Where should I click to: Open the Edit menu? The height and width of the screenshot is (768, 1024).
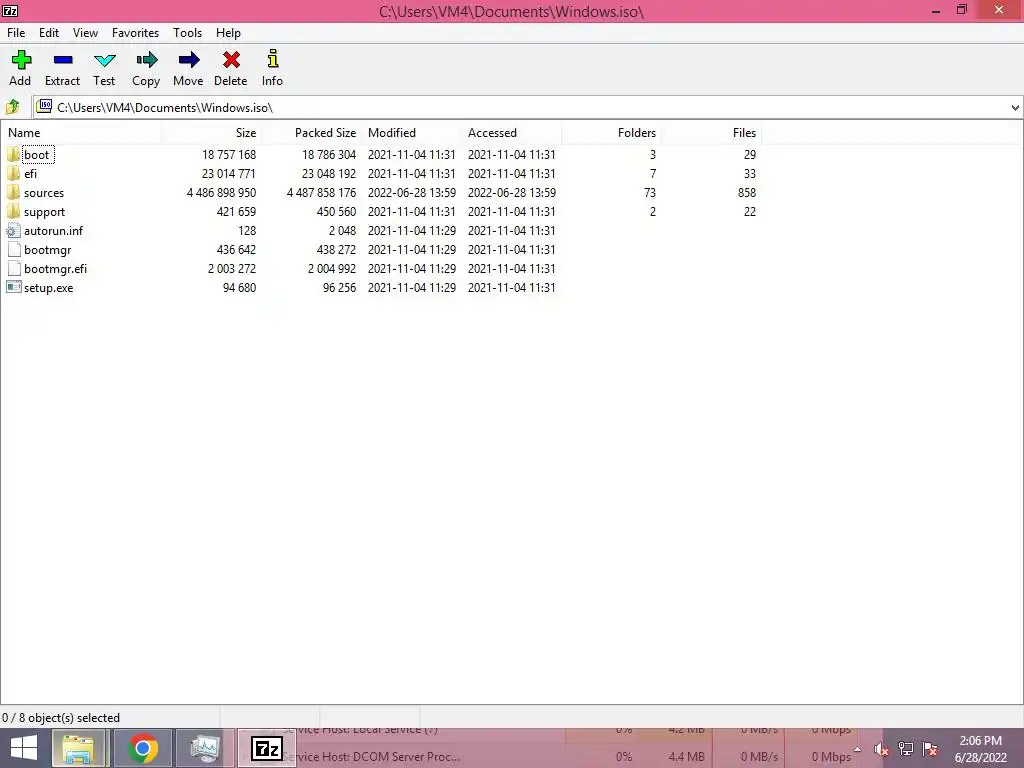coord(49,33)
